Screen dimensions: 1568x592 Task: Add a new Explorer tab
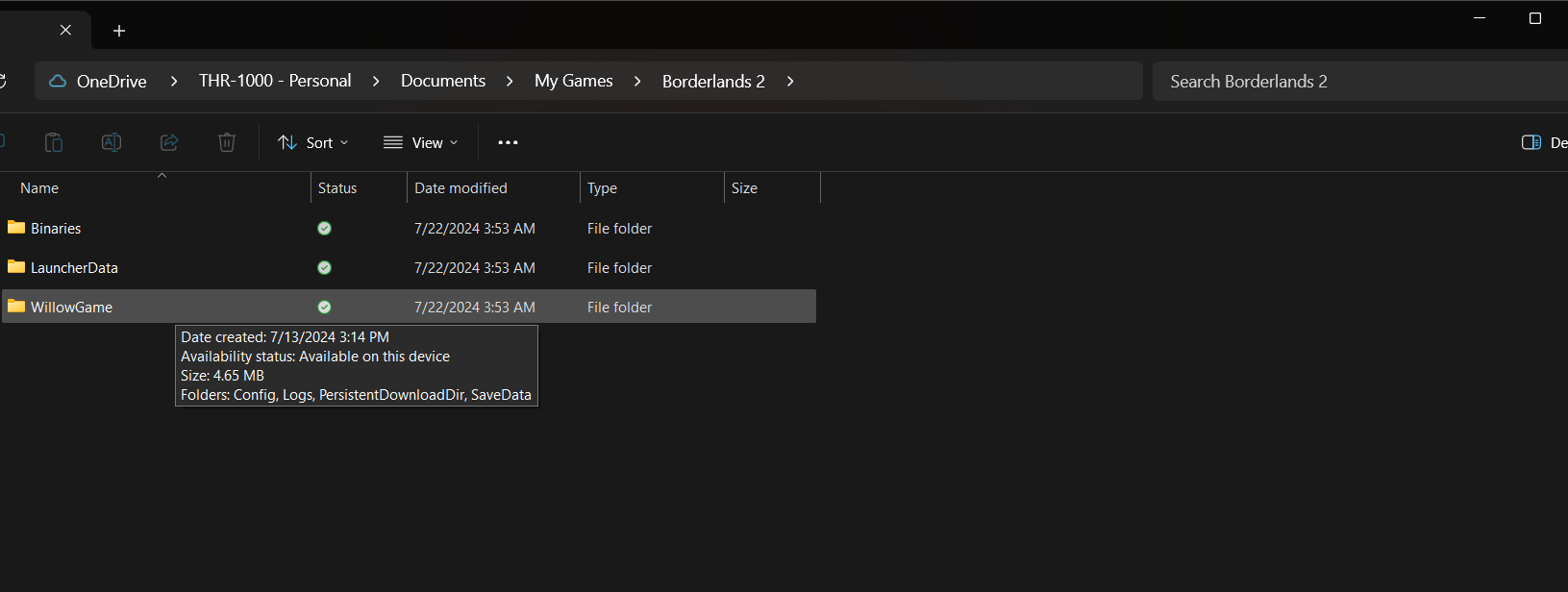[x=119, y=31]
